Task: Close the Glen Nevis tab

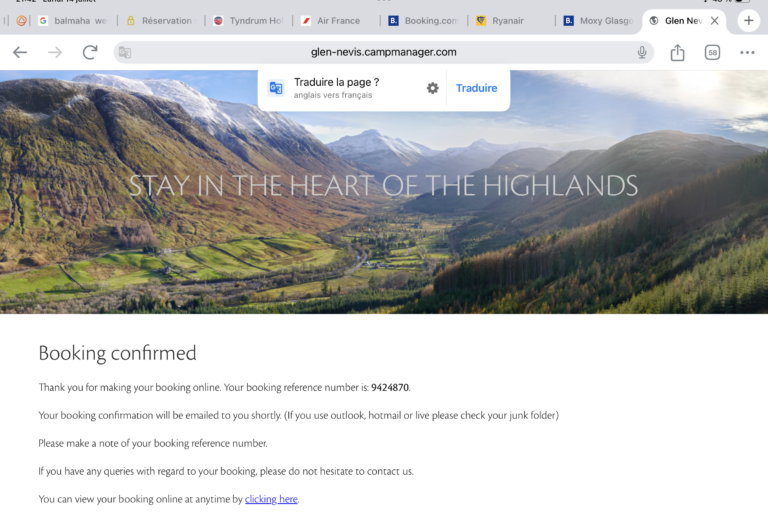Action: pyautogui.click(x=715, y=21)
